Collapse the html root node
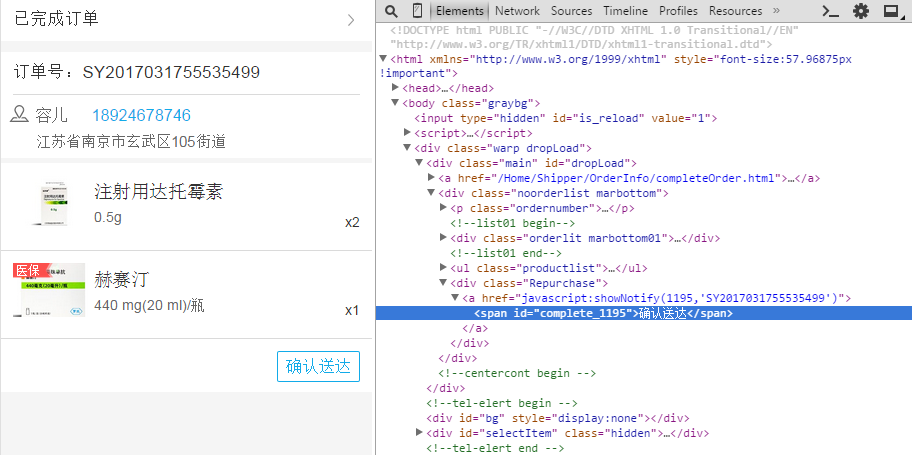The height and width of the screenshot is (455, 912). (383, 58)
